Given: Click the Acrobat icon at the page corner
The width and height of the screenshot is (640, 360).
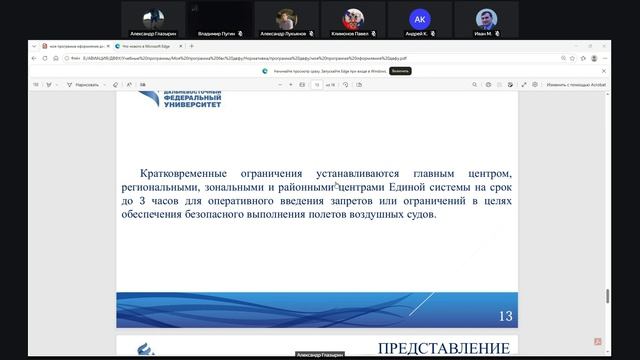Looking at the screenshot, I should click(598, 342).
